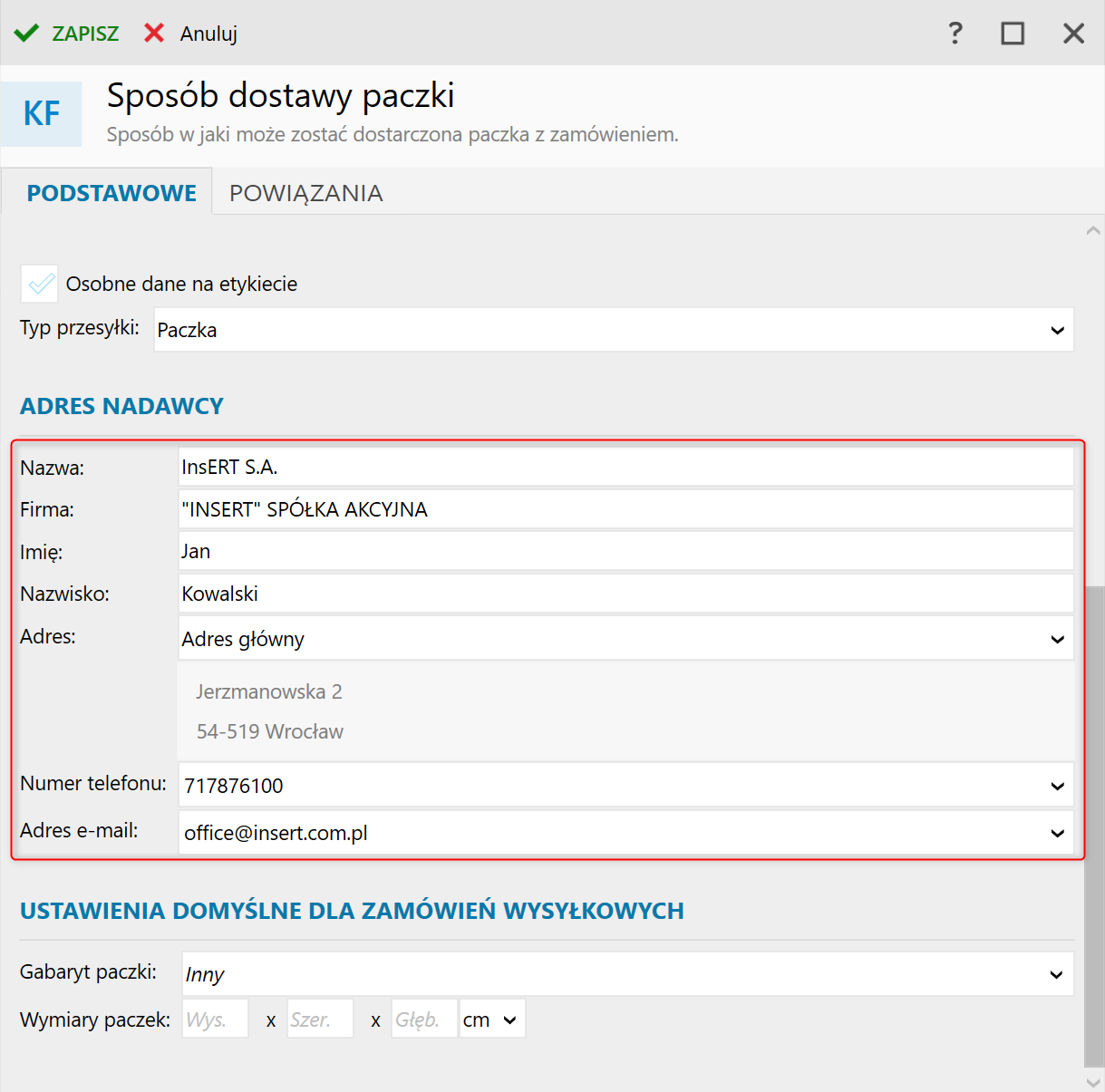Viewport: 1105px width, 1092px height.
Task: Click the Sposób dostawy paczki title
Action: click(x=281, y=95)
